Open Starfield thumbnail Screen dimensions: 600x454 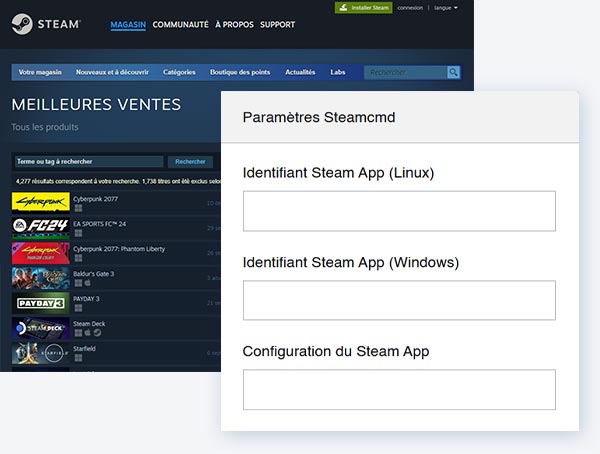41,352
